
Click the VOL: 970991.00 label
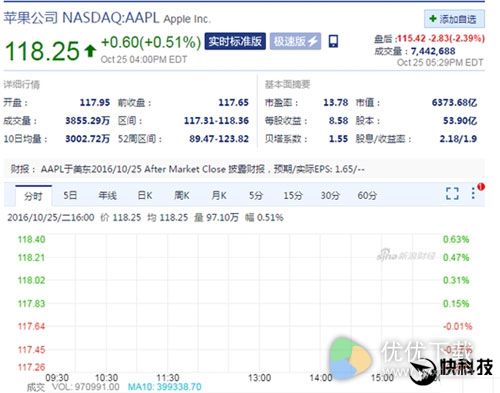(85, 387)
